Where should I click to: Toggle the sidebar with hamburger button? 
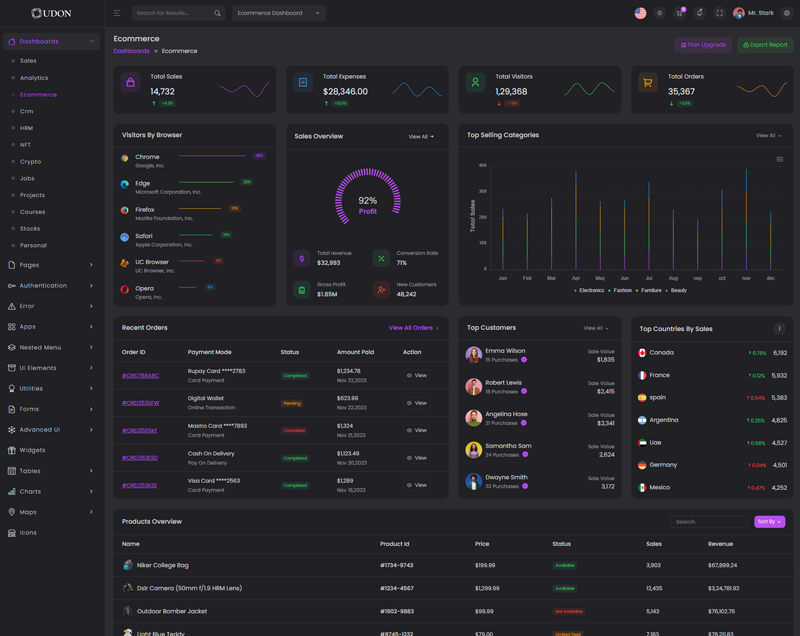click(117, 13)
